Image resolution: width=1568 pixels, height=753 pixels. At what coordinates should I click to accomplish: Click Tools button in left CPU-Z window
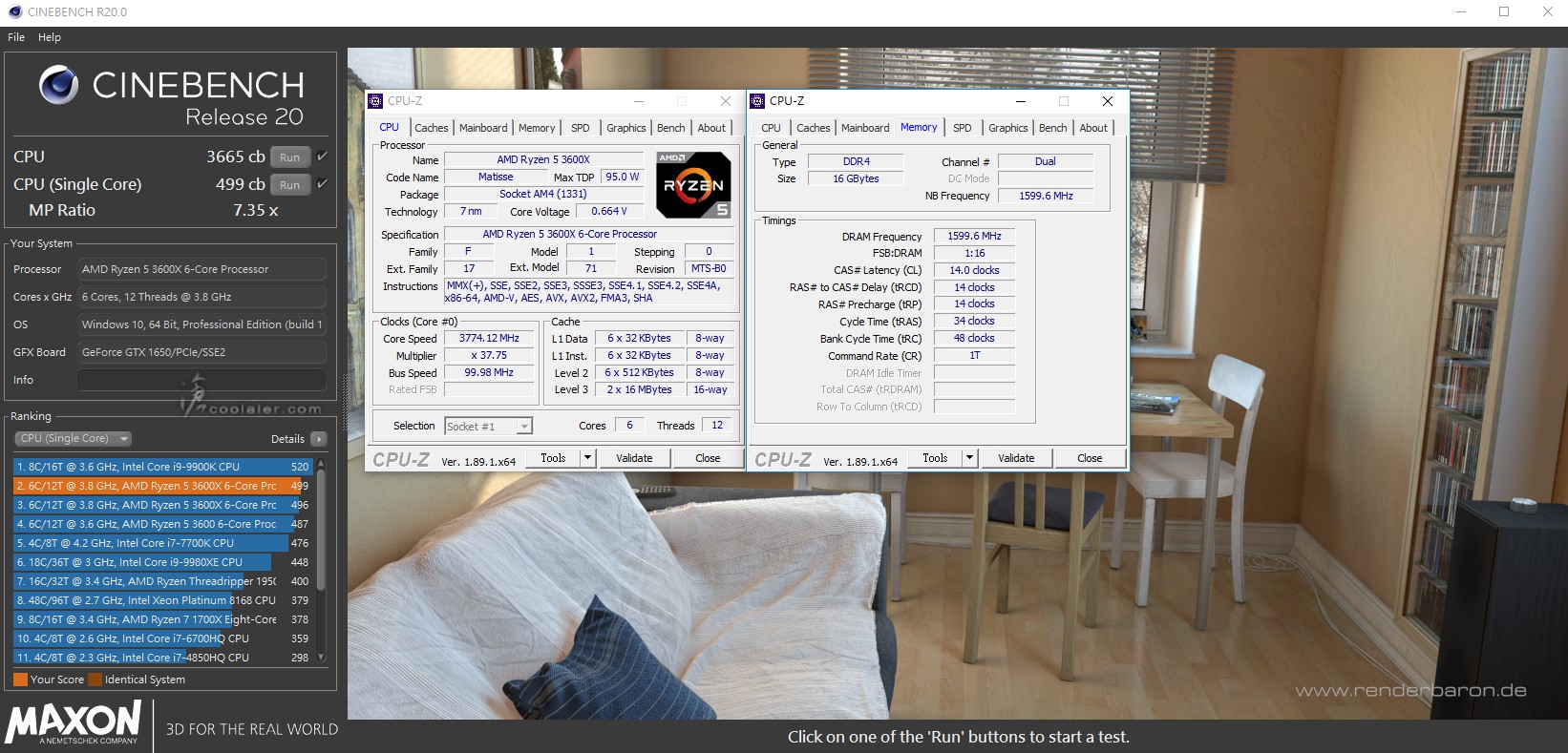[553, 458]
